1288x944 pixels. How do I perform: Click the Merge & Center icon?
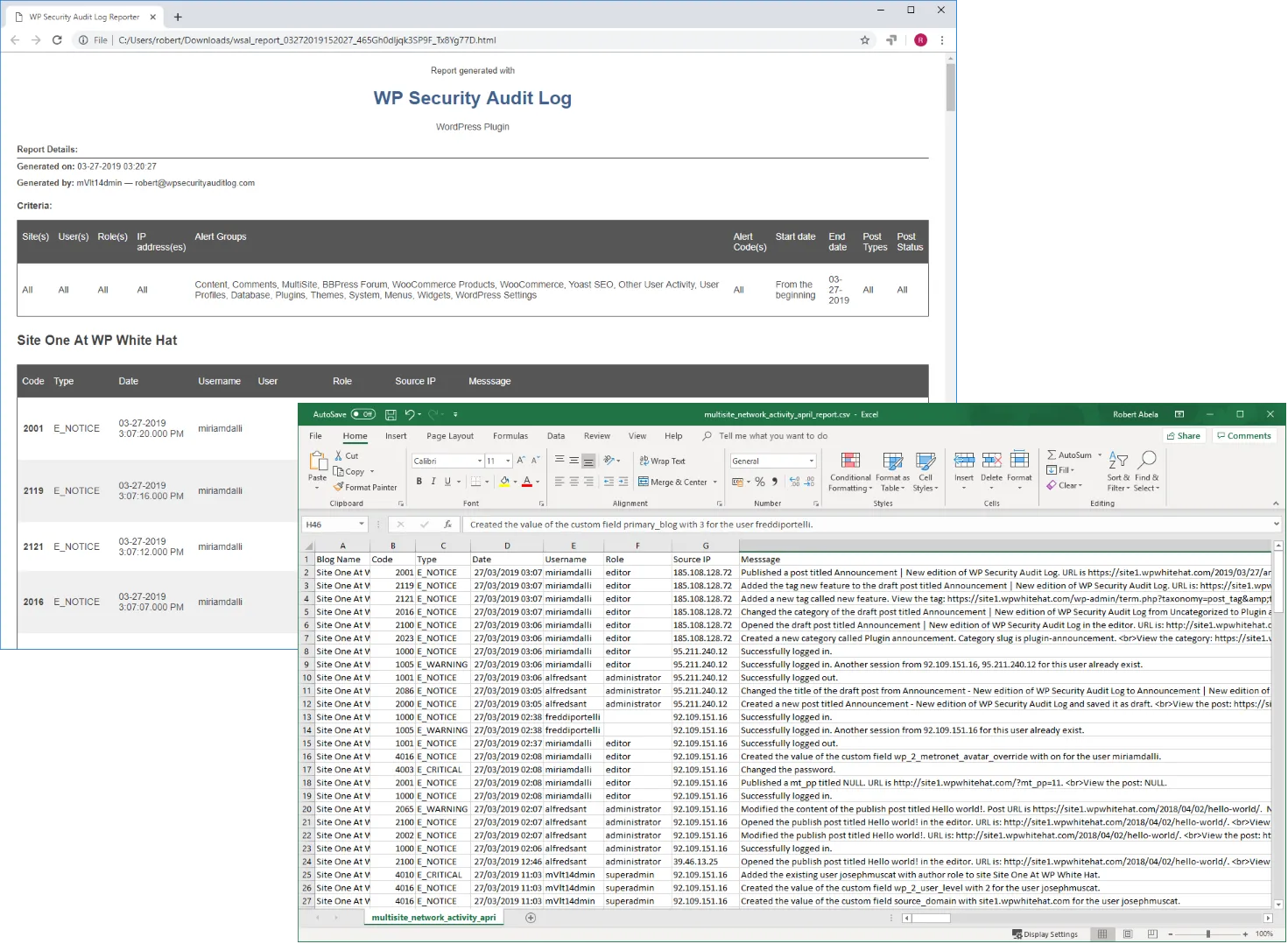644,483
